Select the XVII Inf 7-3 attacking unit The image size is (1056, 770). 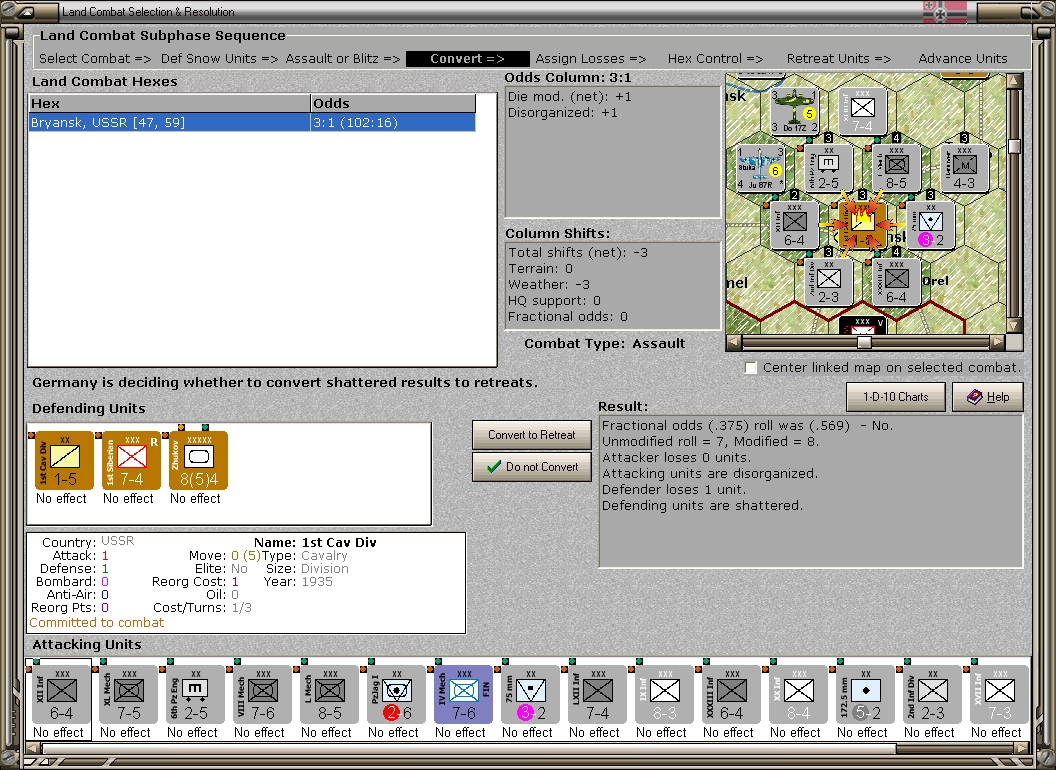[999, 695]
